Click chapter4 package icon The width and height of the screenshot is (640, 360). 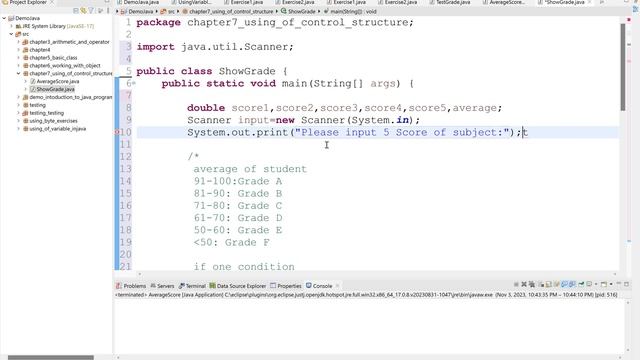25,50
